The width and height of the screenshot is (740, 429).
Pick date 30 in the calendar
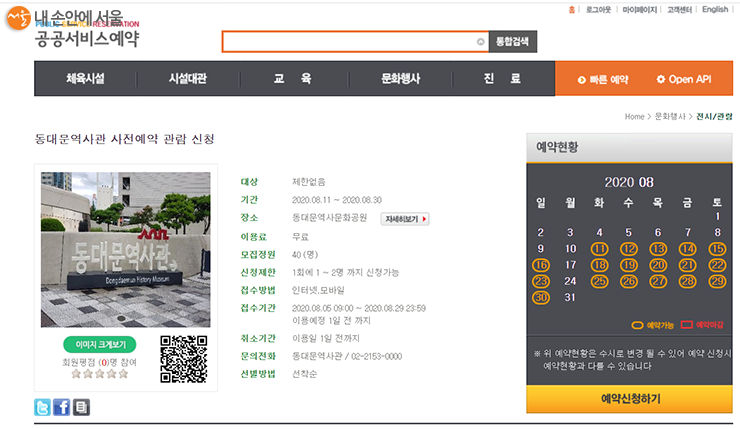tap(541, 297)
